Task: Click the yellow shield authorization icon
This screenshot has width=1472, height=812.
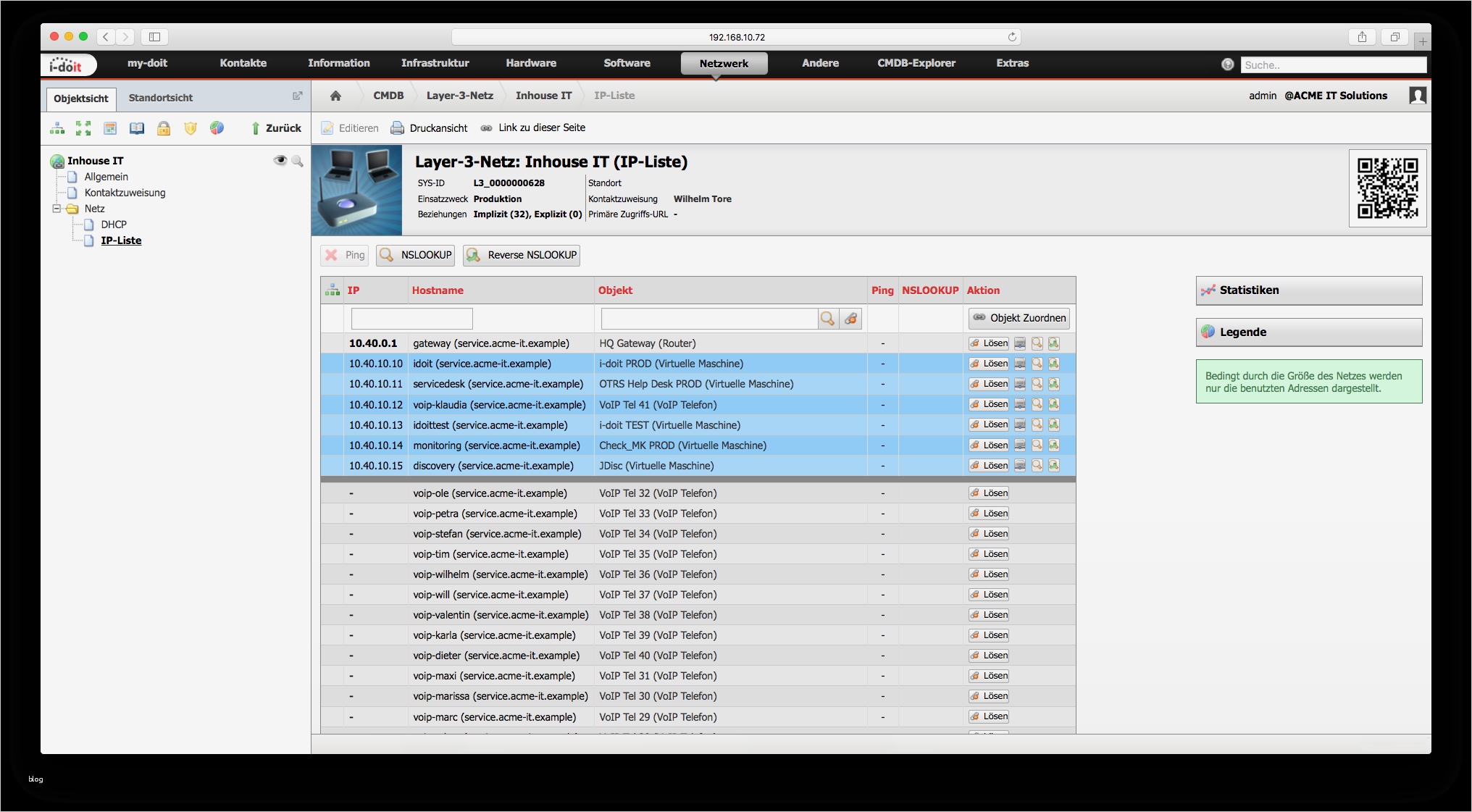Action: click(191, 128)
